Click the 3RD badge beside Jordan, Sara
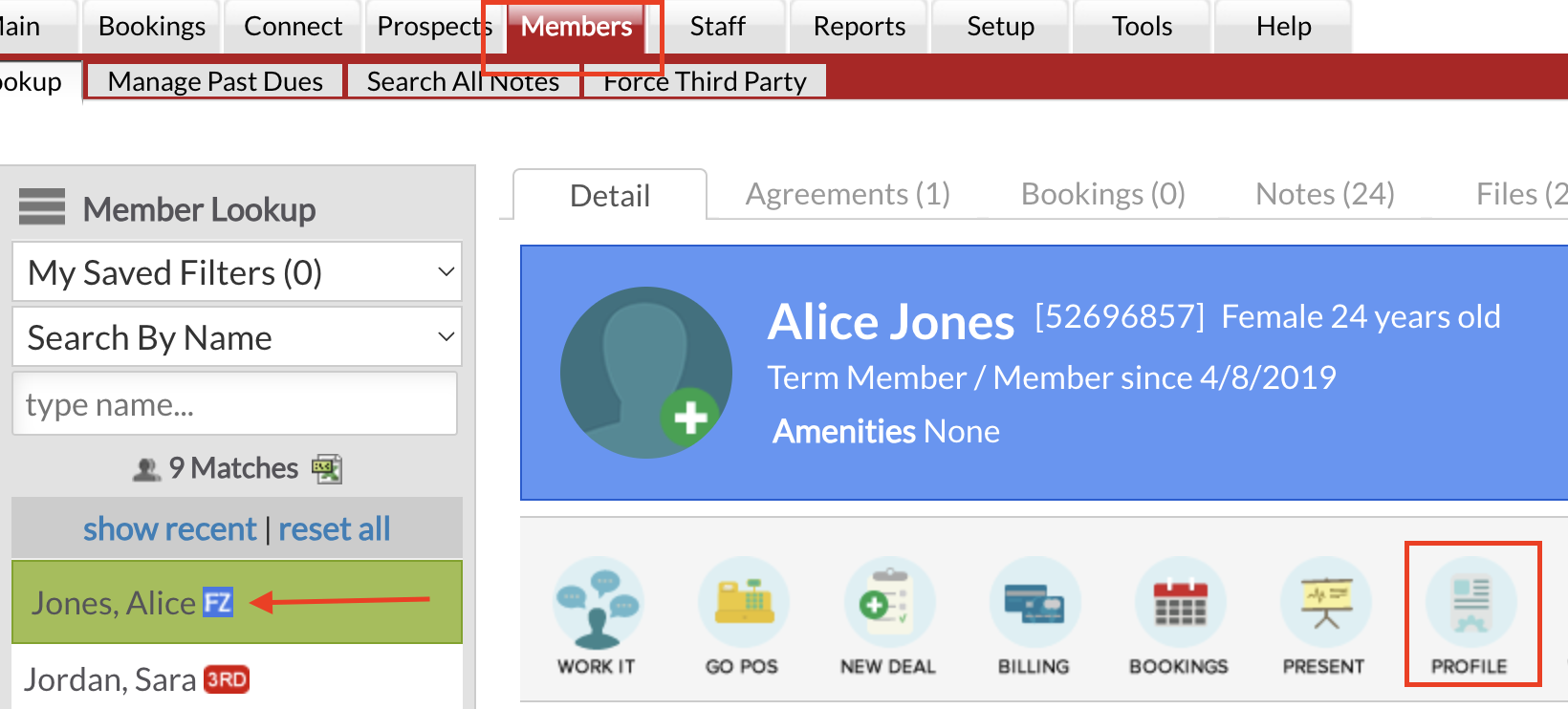This screenshot has height=709, width=1568. pyautogui.click(x=227, y=678)
